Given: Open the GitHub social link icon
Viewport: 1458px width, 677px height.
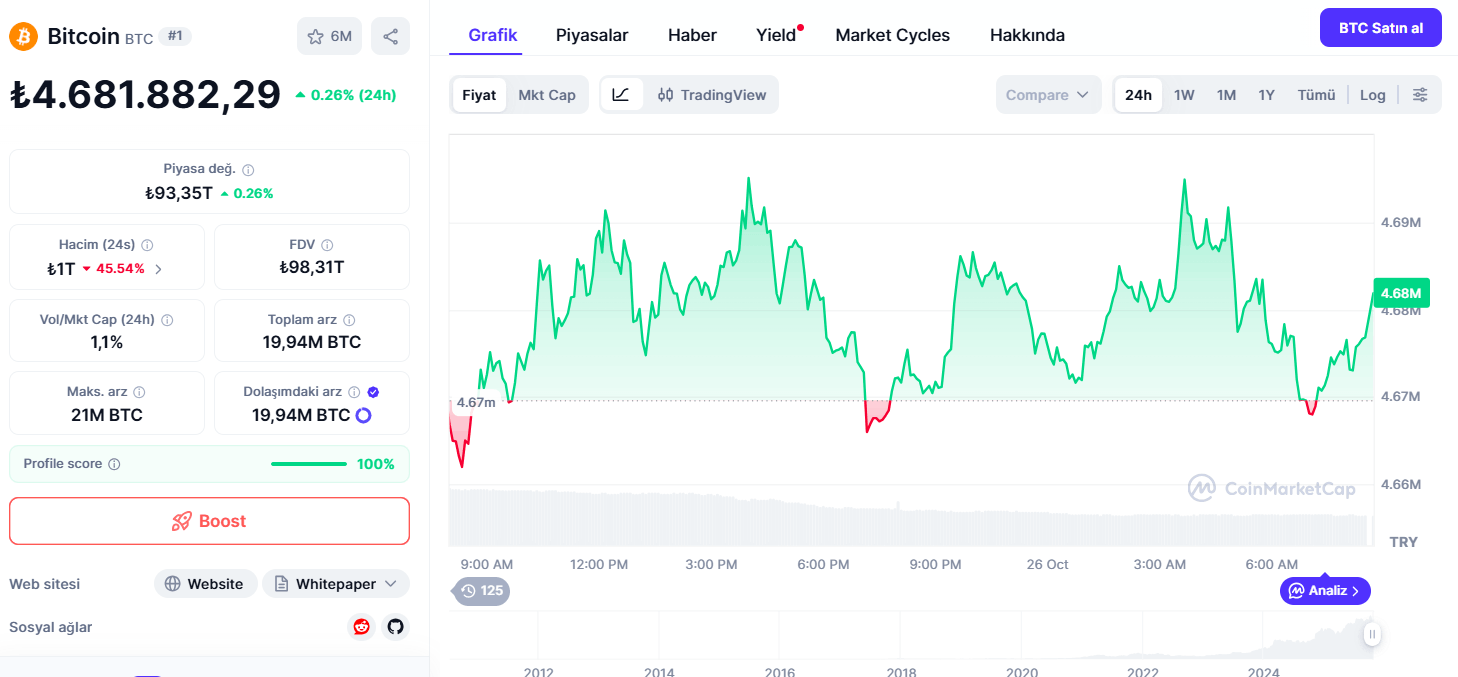Looking at the screenshot, I should pyautogui.click(x=396, y=627).
